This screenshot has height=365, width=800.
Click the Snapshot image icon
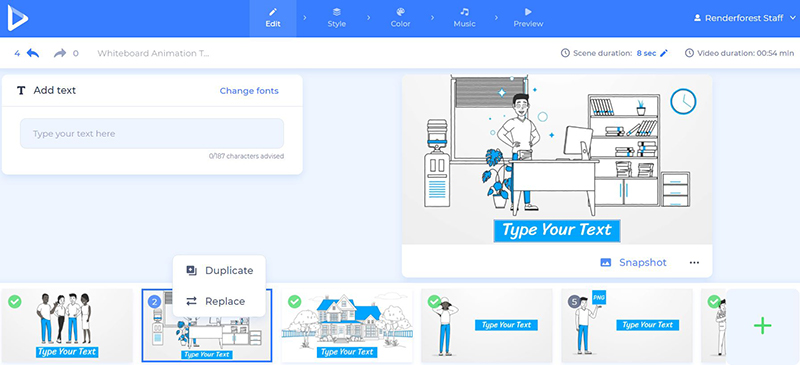(x=606, y=262)
